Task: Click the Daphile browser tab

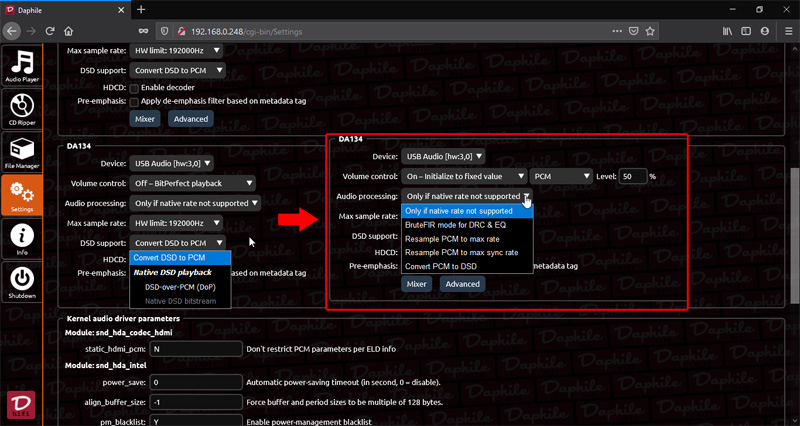Action: pyautogui.click(x=65, y=10)
